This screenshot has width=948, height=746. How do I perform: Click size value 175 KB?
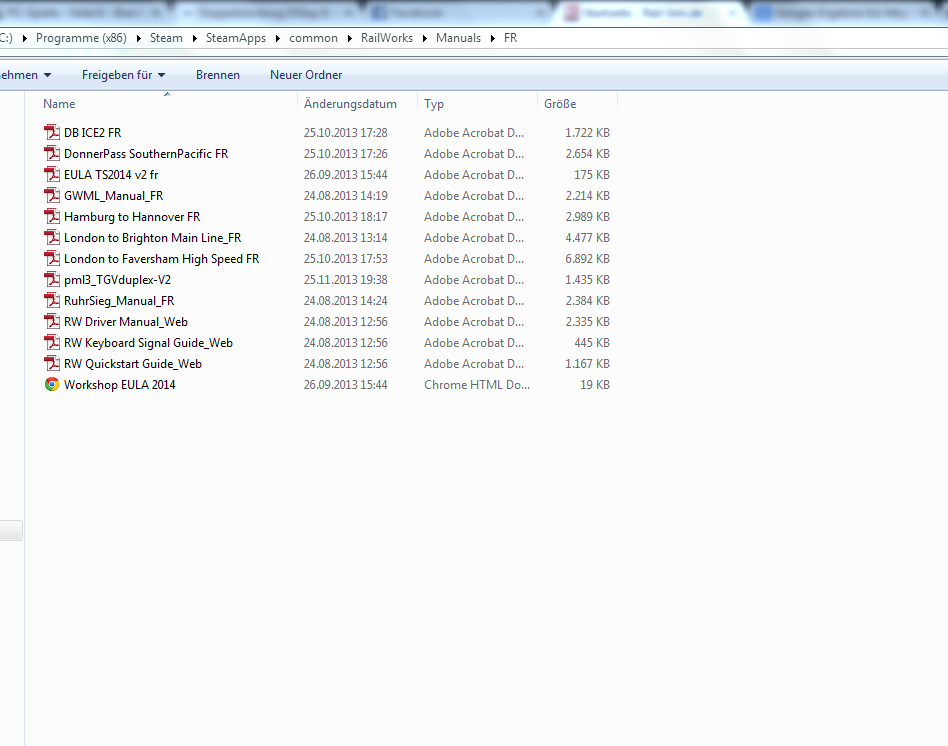(x=591, y=175)
